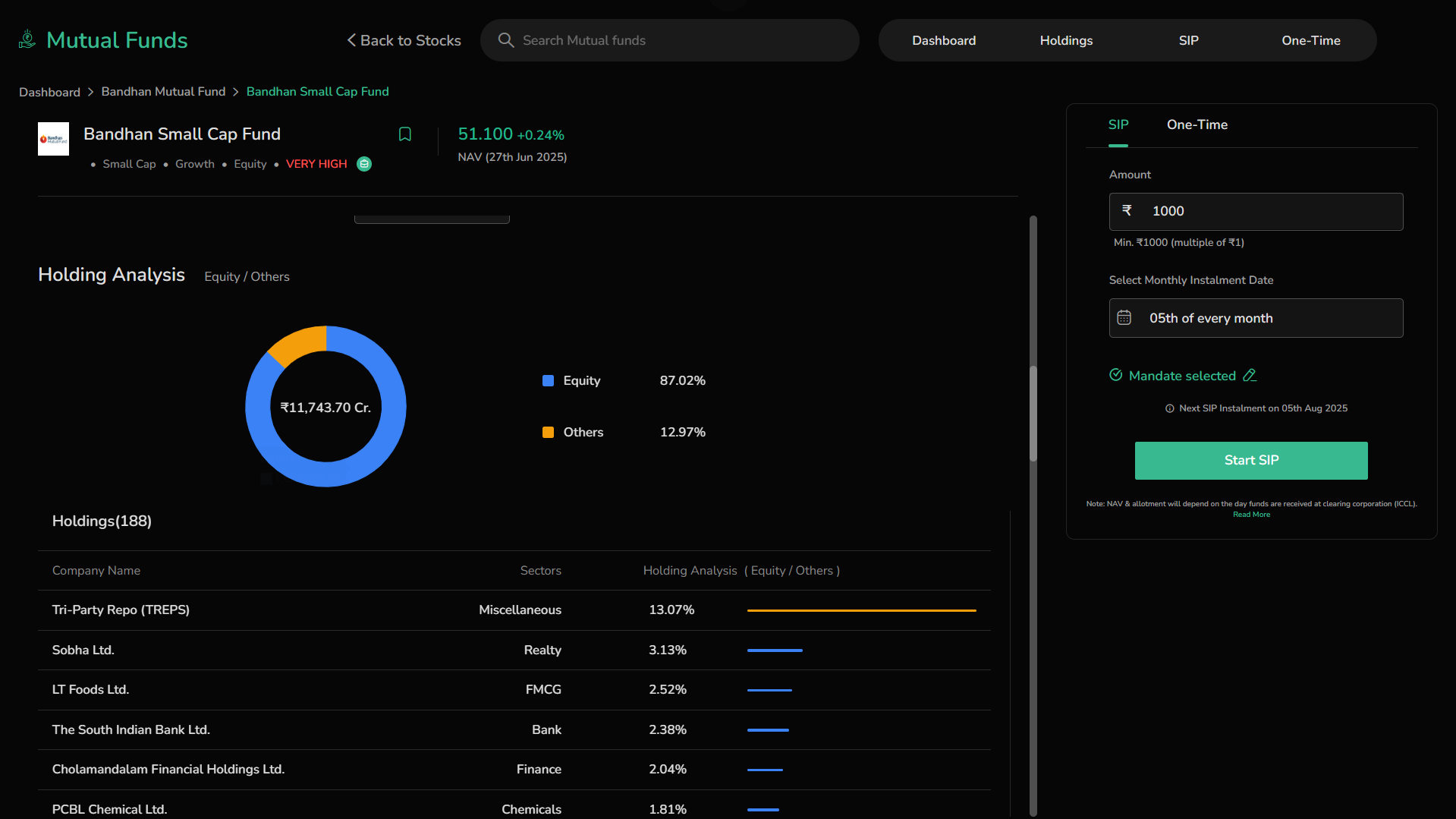Open the SIP tab in top navigation

1188,40
